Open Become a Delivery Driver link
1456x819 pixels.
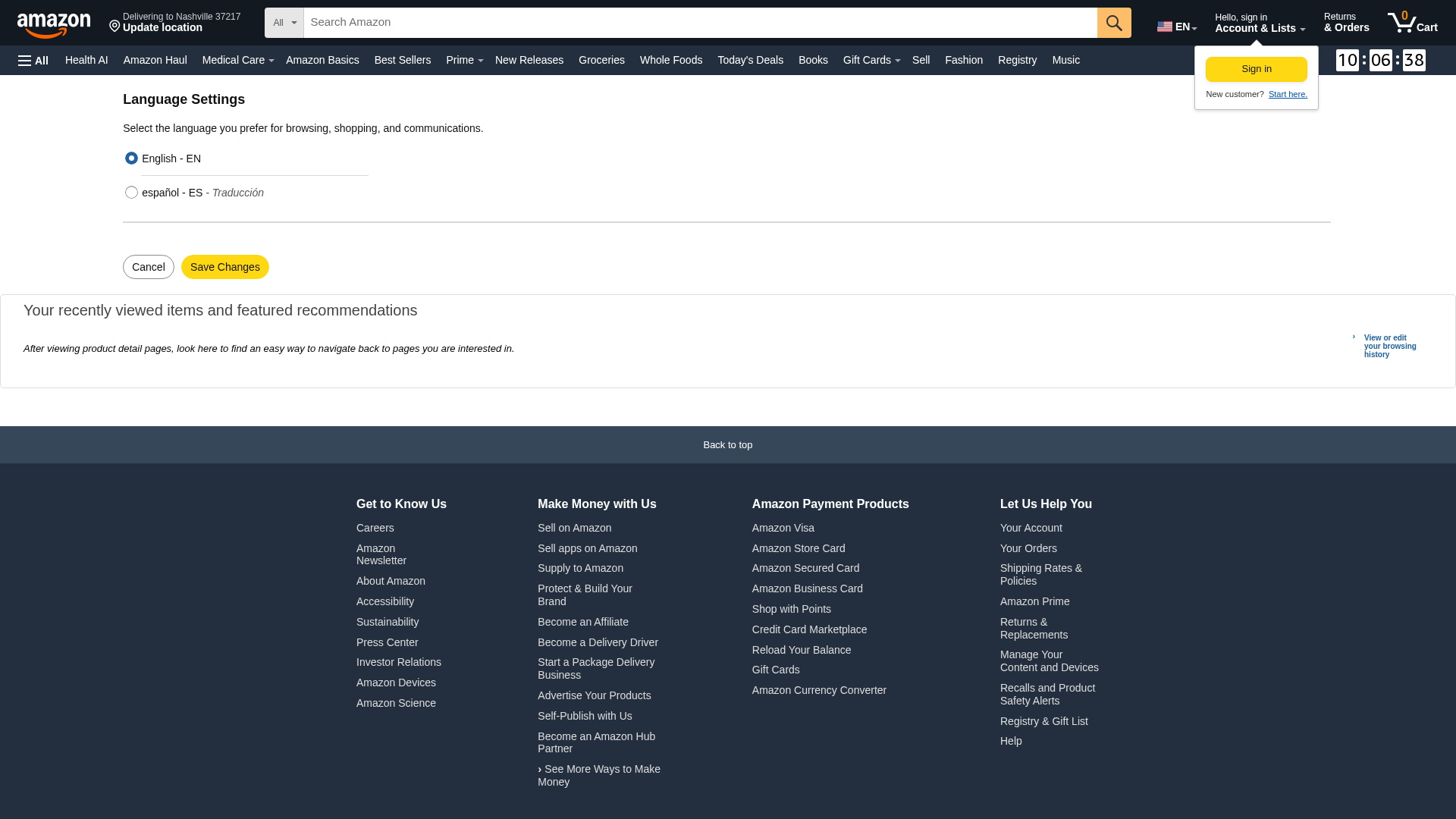coord(598,642)
